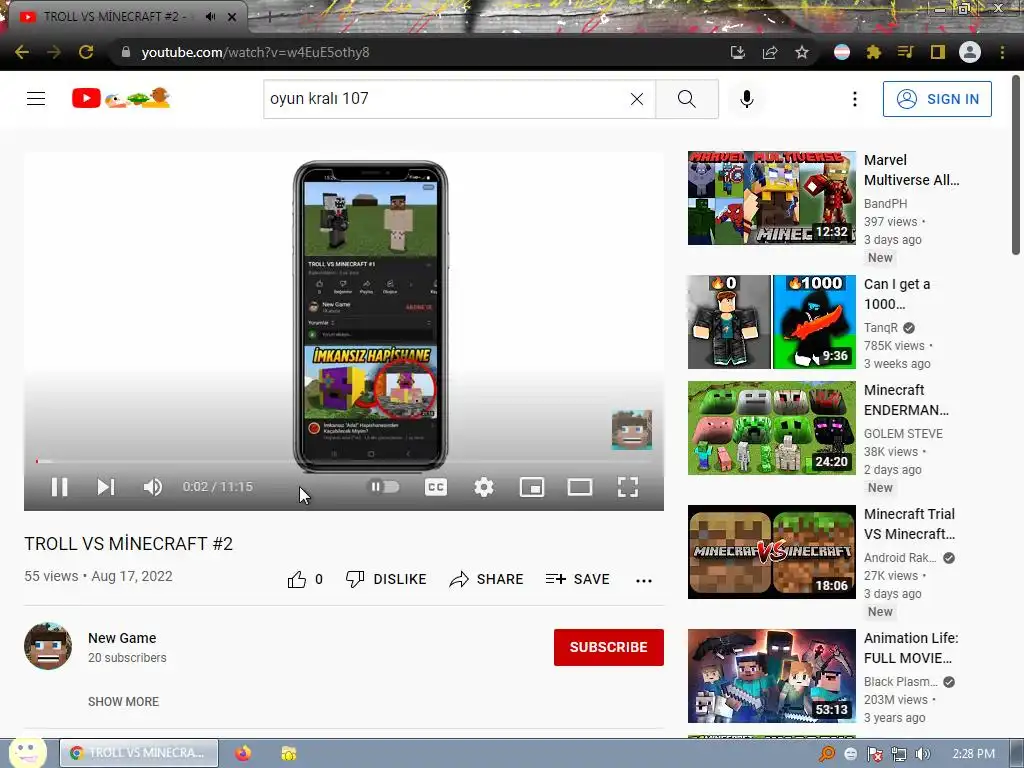Open a new browser tab
The image size is (1024, 768).
[x=269, y=17]
